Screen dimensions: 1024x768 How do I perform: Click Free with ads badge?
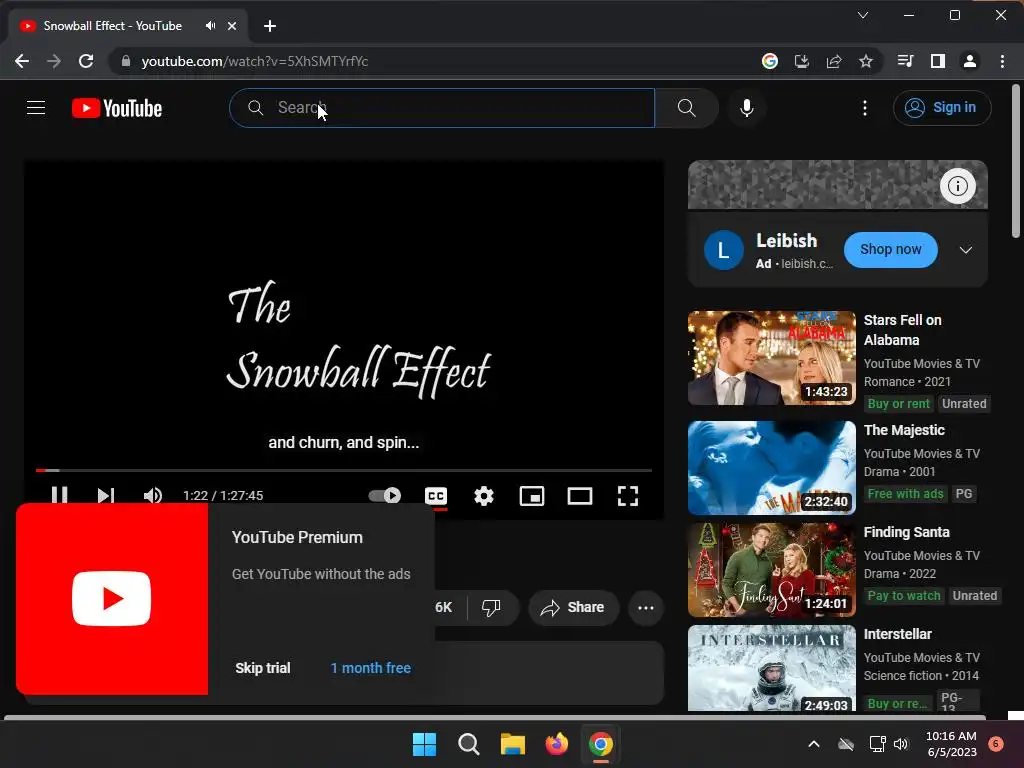(x=905, y=494)
